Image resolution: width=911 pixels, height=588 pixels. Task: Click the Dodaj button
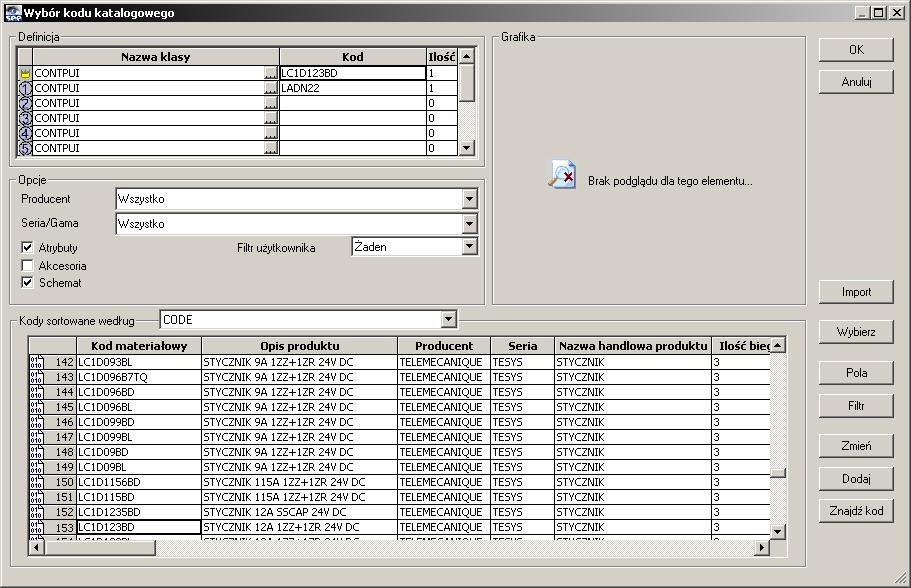[856, 479]
